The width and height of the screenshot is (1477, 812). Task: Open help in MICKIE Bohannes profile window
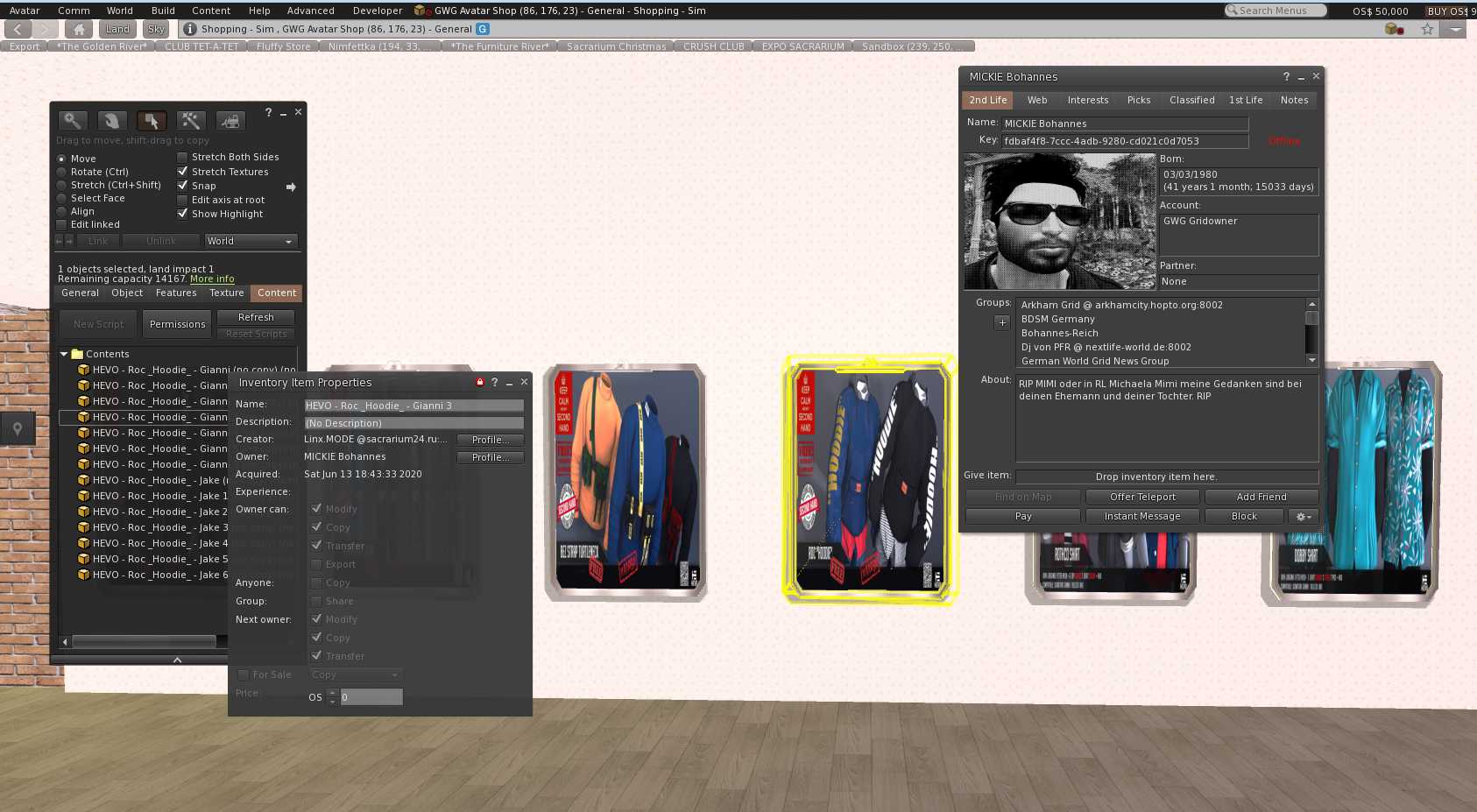tap(1286, 76)
